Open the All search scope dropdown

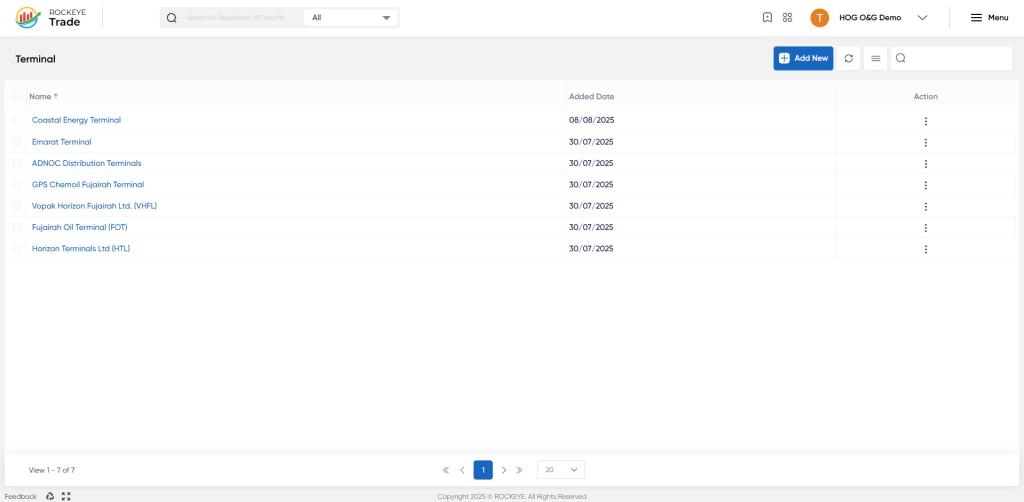(x=351, y=18)
